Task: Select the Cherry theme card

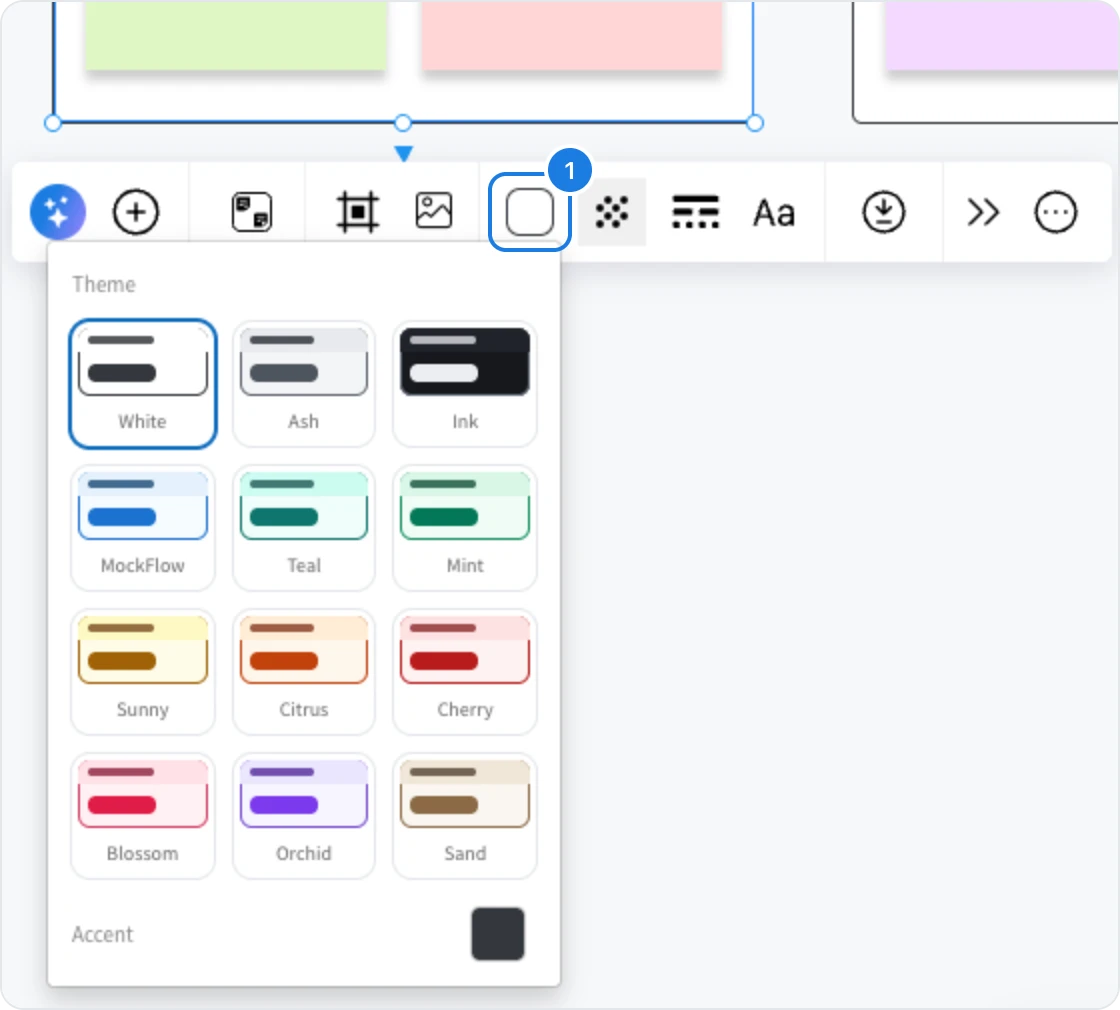Action: click(464, 672)
